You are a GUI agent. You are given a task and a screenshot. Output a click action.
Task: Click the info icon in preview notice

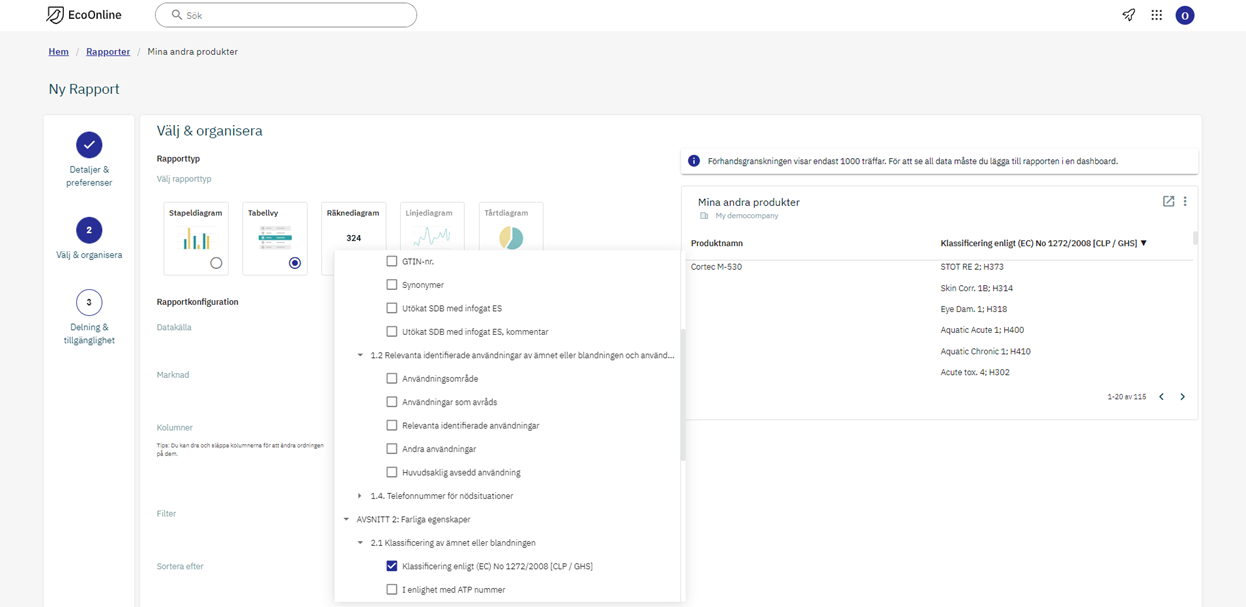click(694, 161)
